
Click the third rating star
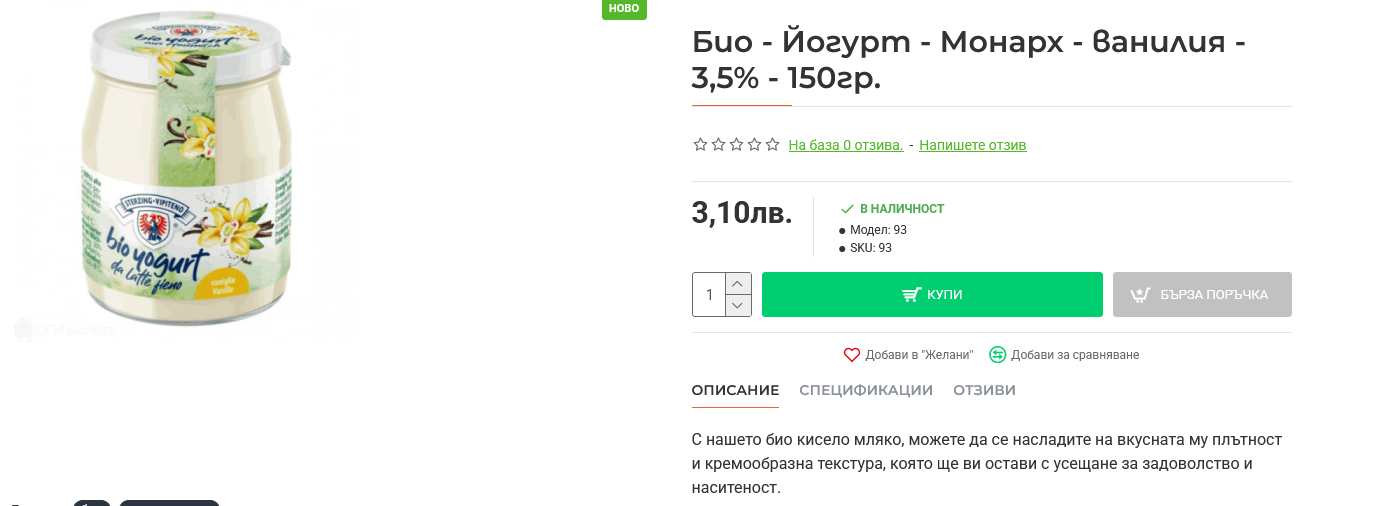[x=736, y=145]
